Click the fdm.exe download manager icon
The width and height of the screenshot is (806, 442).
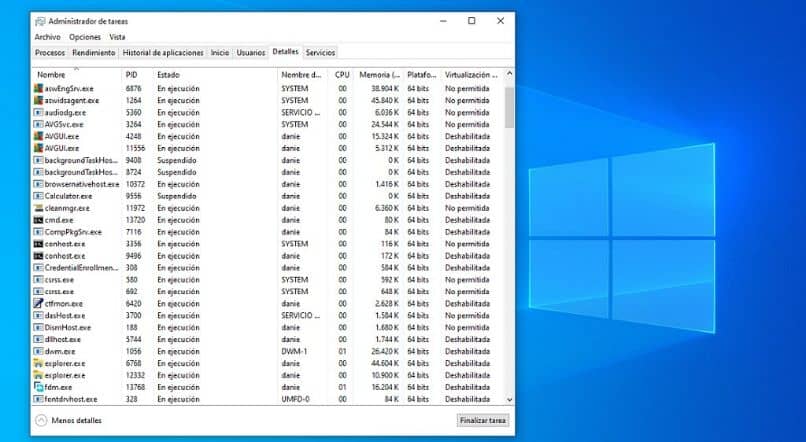pyautogui.click(x=38, y=387)
